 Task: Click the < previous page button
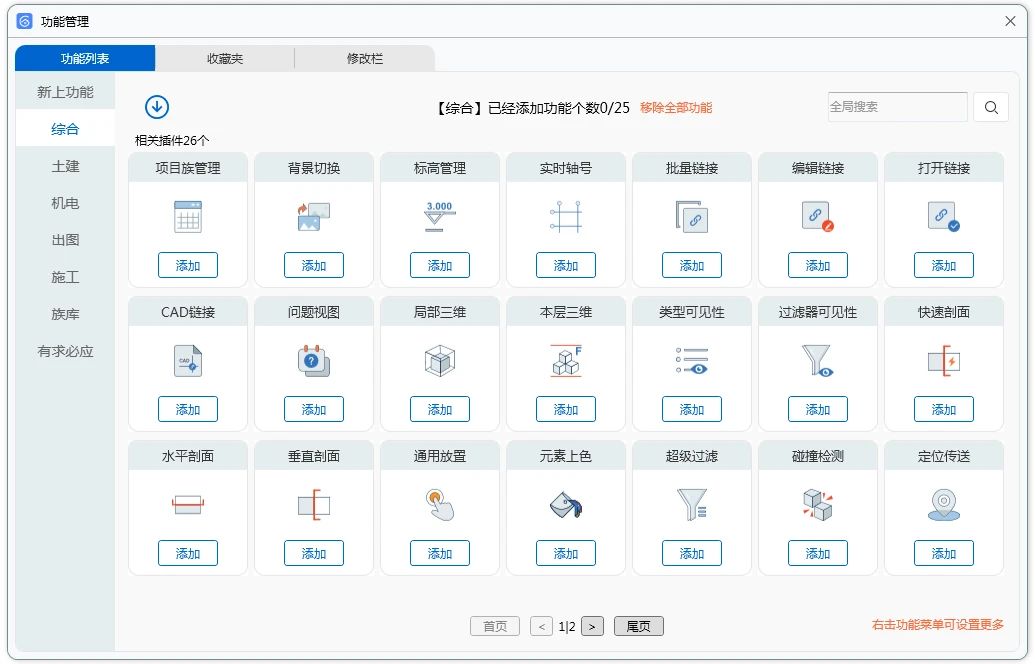coord(541,626)
